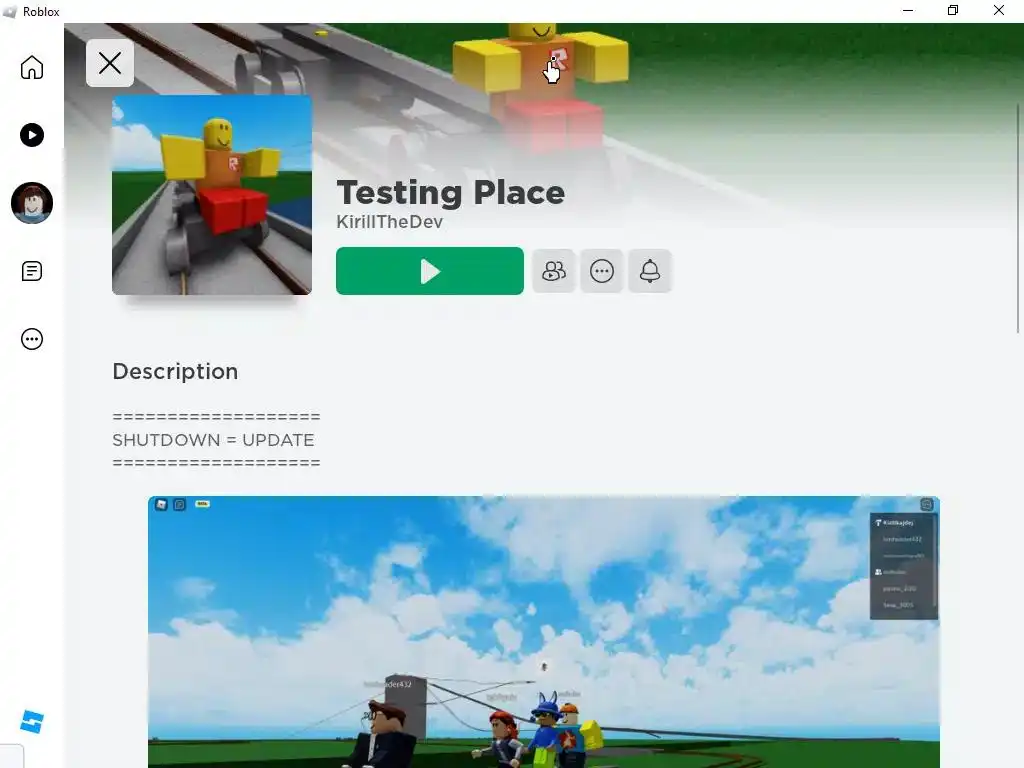1024x768 pixels.
Task: Minimize the Roblox window
Action: coord(908,10)
